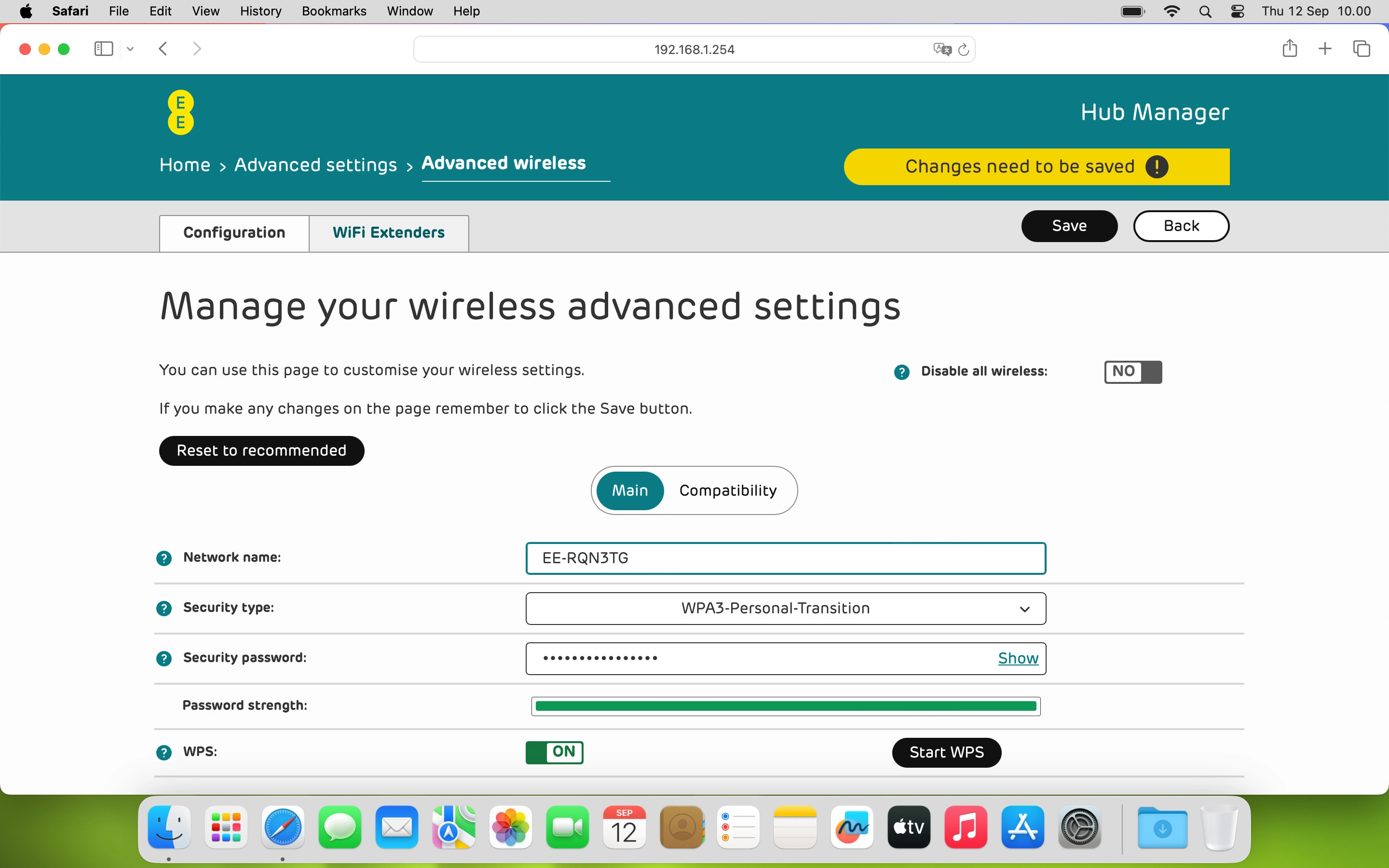
Task: Go to Advanced settings breadcrumb
Action: point(315,165)
